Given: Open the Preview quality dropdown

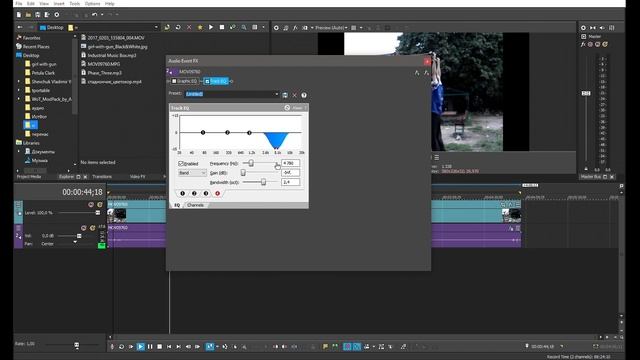Looking at the screenshot, I should (331, 28).
